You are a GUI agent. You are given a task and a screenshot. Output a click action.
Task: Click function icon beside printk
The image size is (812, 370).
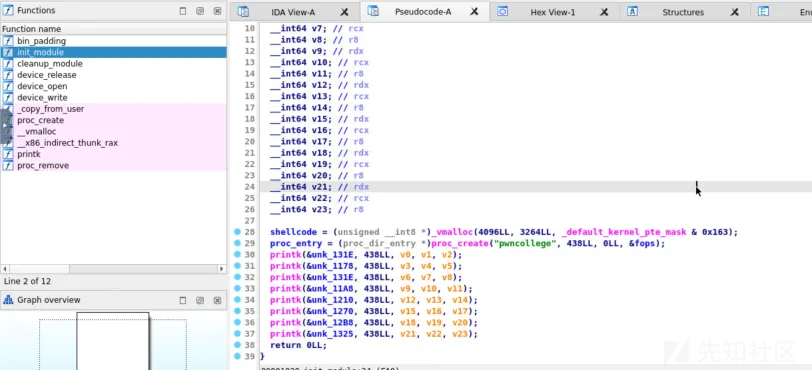click(x=8, y=154)
